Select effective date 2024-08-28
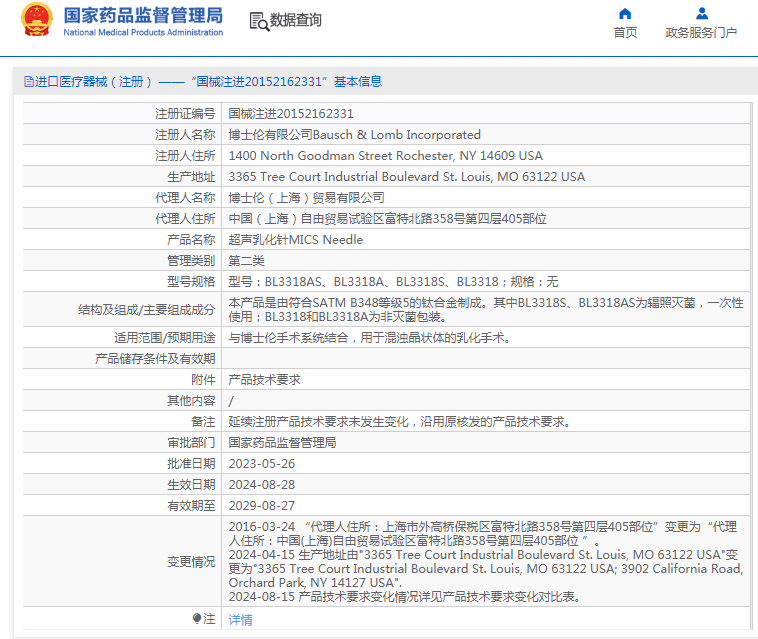The image size is (758, 639). click(262, 484)
